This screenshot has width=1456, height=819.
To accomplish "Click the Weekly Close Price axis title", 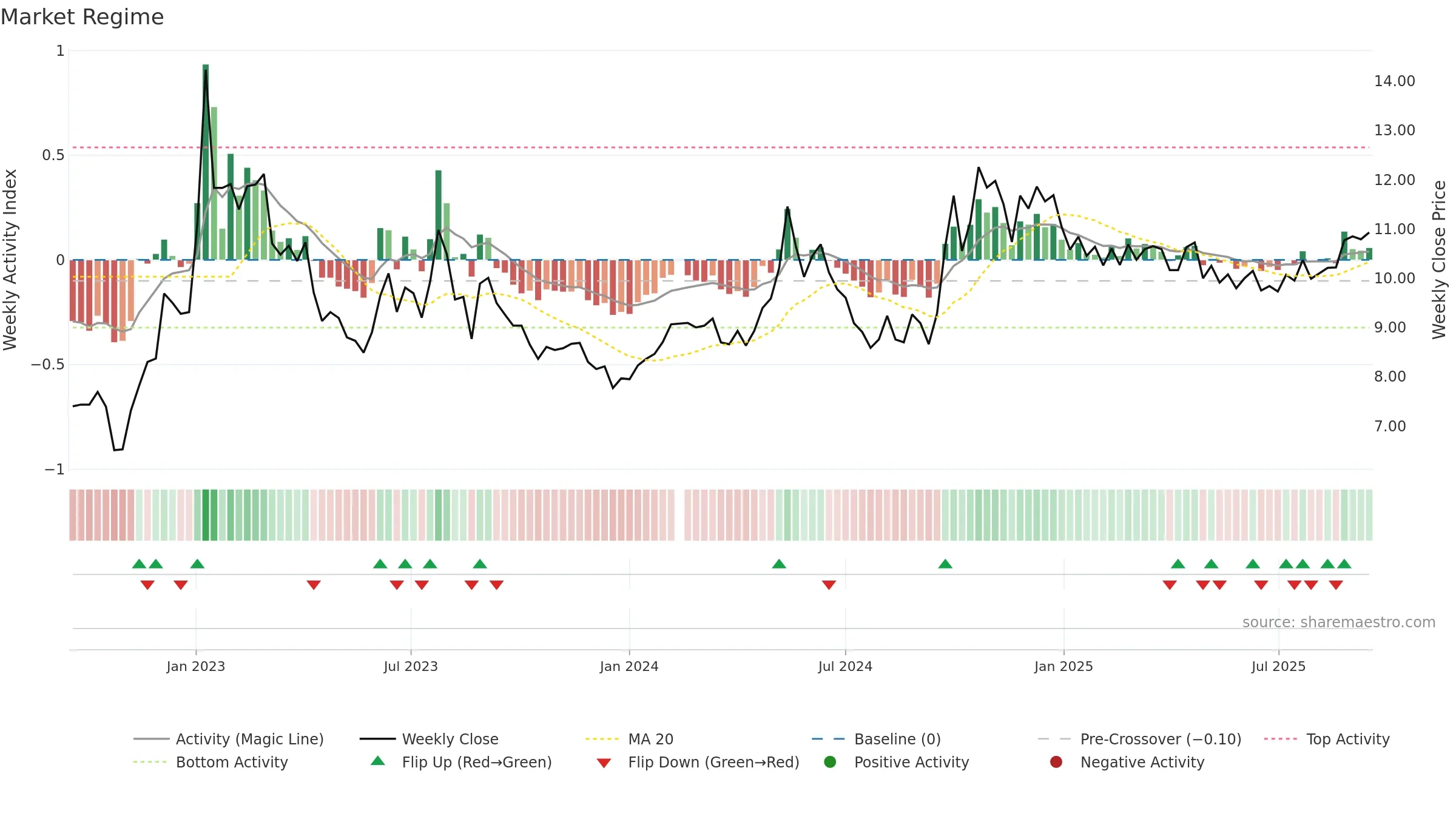I will coord(1439,260).
